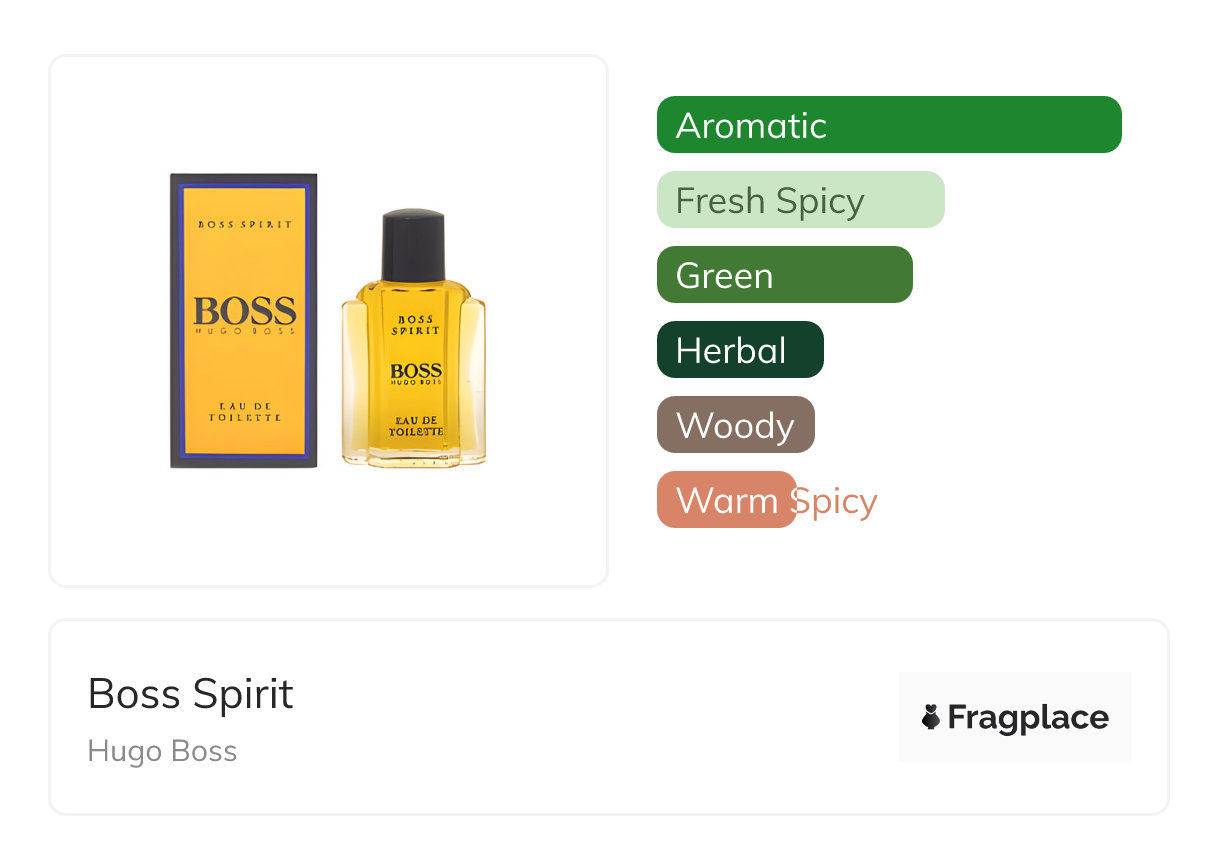Click the Woody accord bar
Screen dimensions: 1218x864
(x=735, y=425)
